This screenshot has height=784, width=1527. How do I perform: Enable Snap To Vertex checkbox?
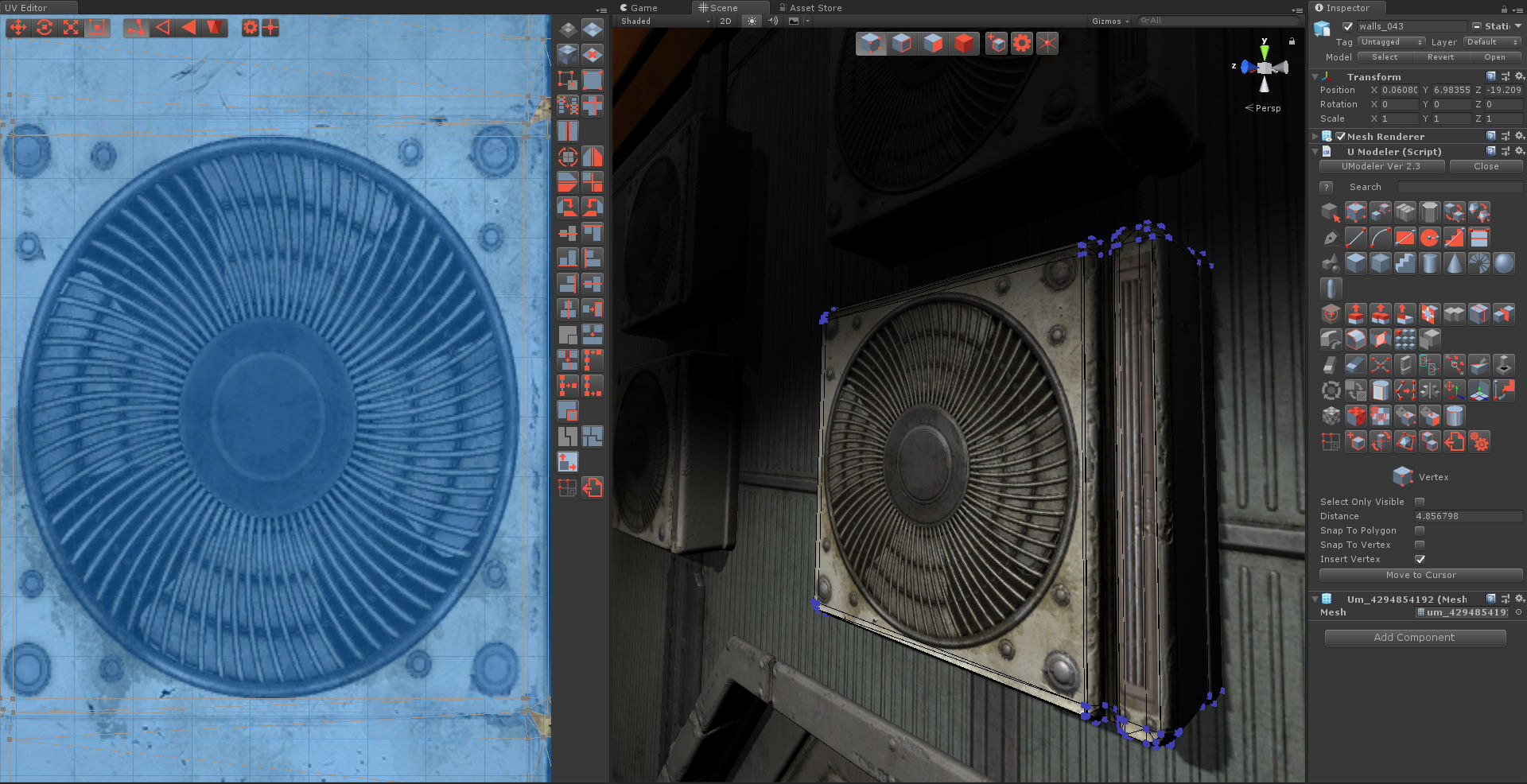[x=1420, y=545]
